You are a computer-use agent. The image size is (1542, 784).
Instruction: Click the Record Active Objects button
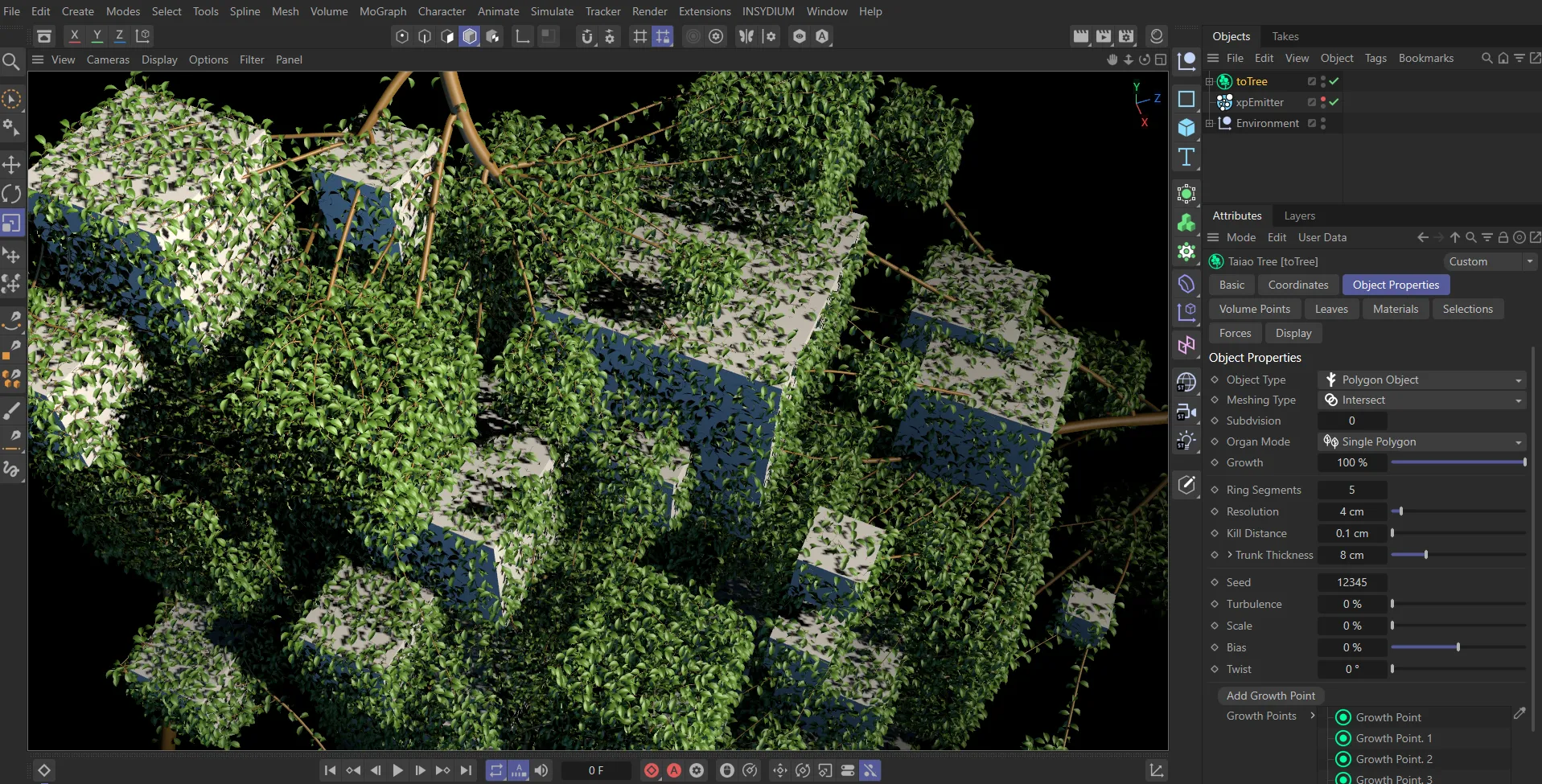[x=652, y=770]
